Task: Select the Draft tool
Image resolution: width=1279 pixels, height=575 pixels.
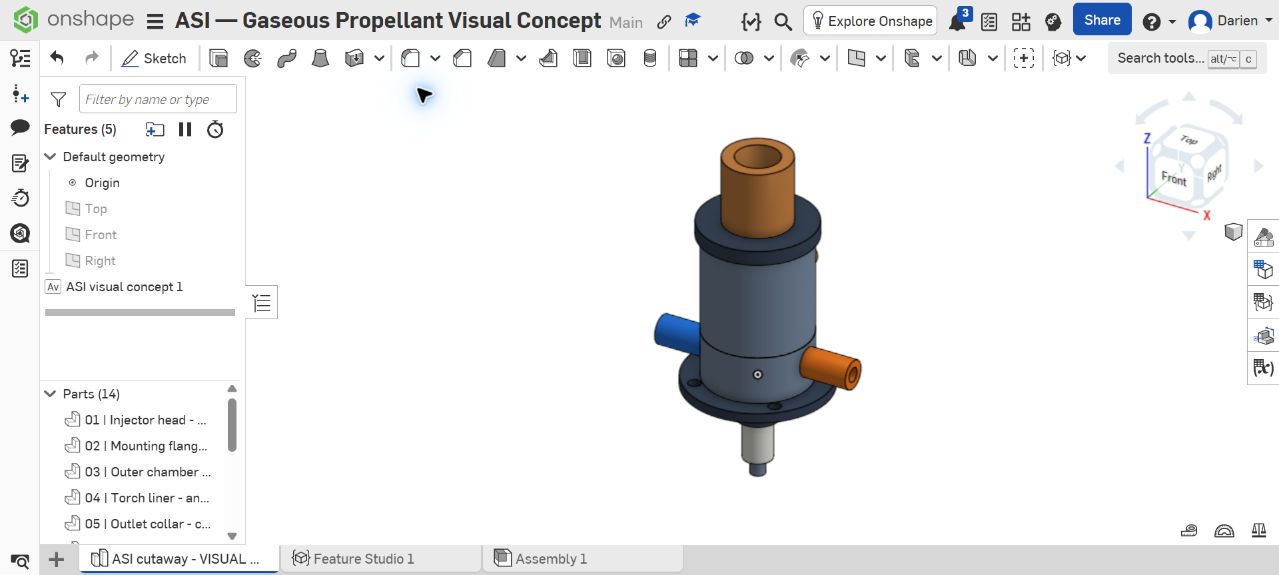Action: pyautogui.click(x=497, y=59)
